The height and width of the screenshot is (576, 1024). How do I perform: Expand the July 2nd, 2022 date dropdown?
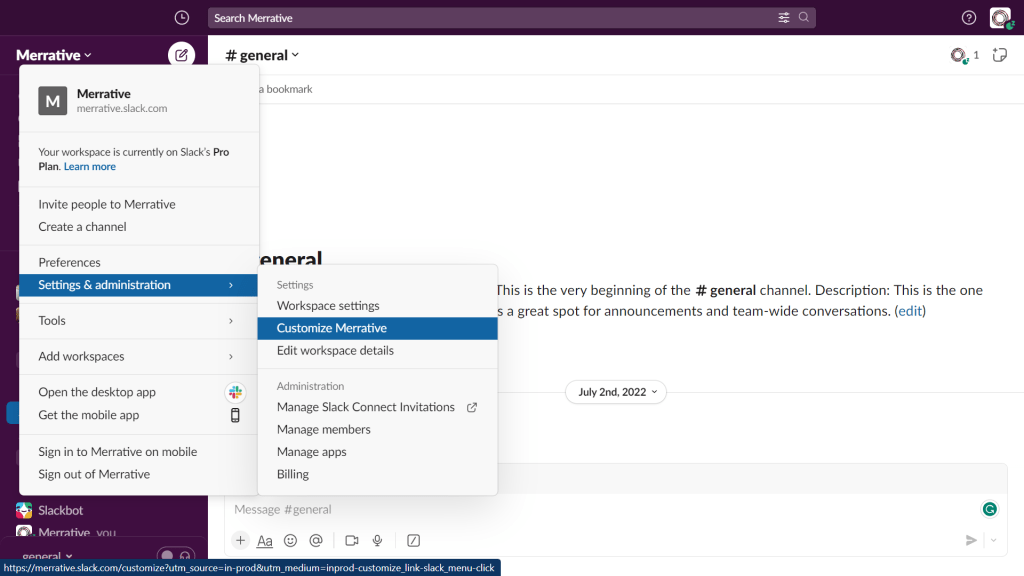pos(615,392)
